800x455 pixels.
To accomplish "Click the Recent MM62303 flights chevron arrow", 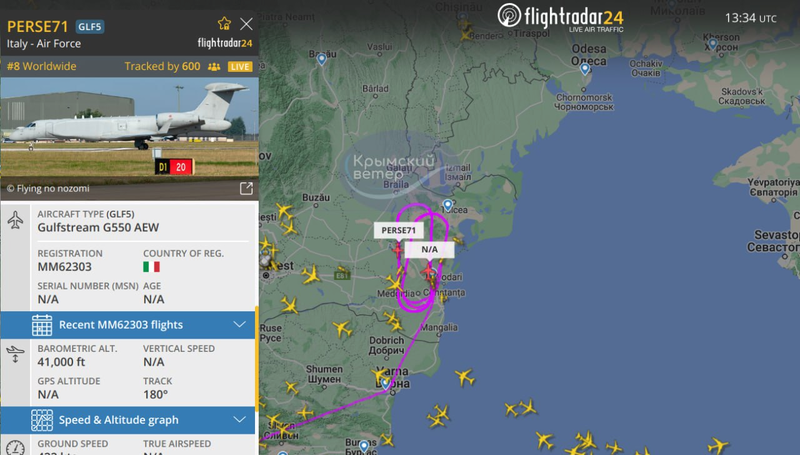I will pyautogui.click(x=239, y=324).
